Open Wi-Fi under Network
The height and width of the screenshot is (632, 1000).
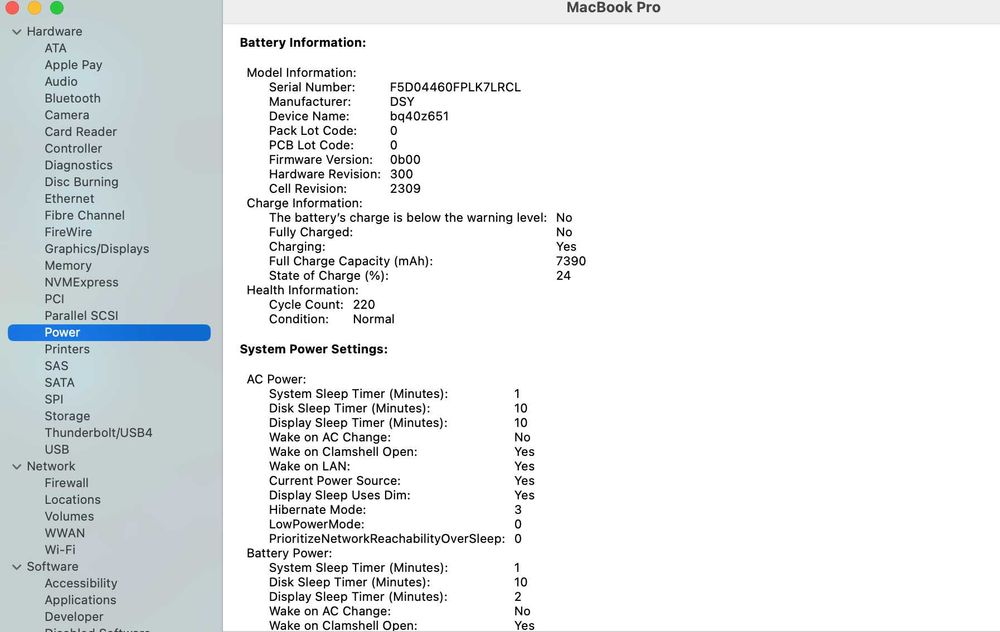point(60,549)
